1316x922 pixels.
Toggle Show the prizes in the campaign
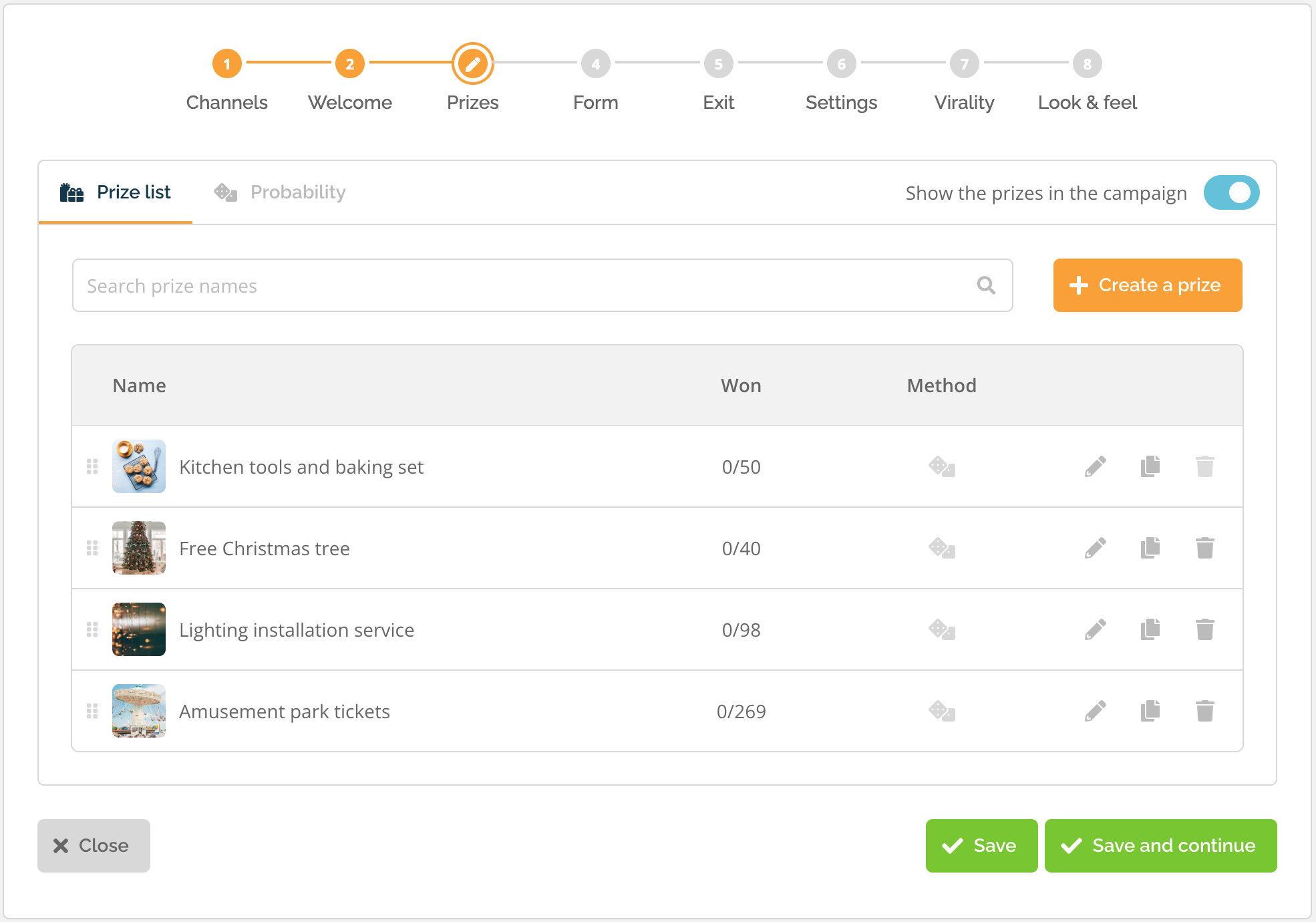coord(1231,192)
